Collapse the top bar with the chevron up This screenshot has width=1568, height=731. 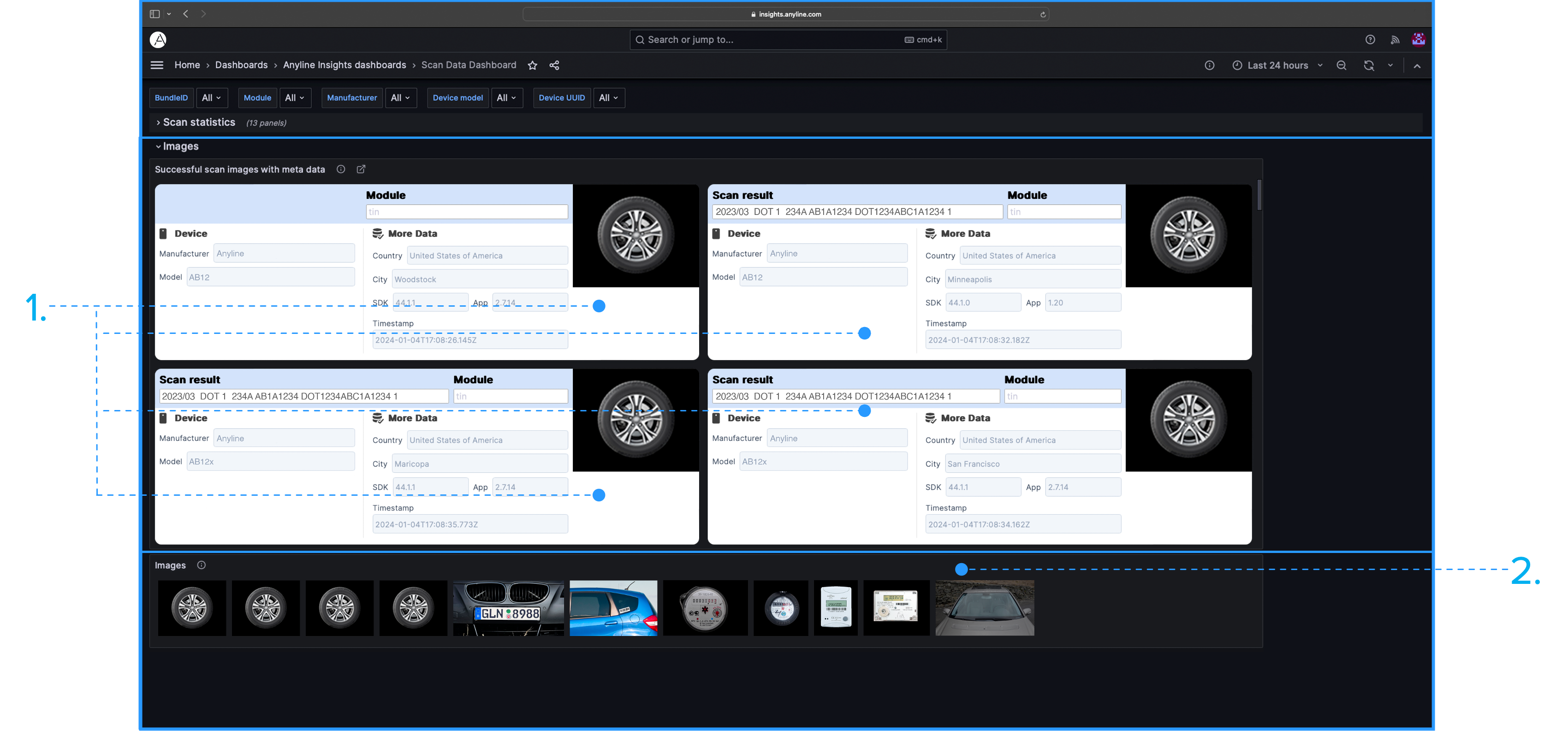coord(1417,66)
